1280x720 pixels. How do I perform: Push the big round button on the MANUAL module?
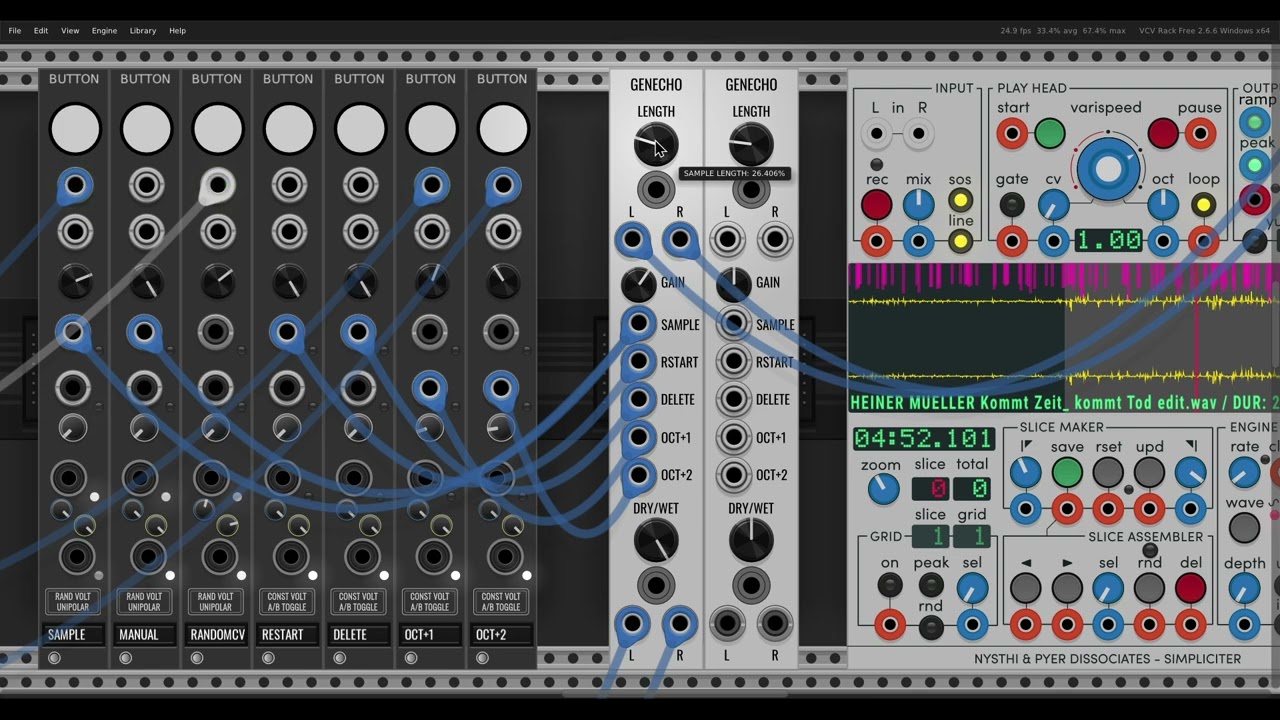pyautogui.click(x=146, y=130)
